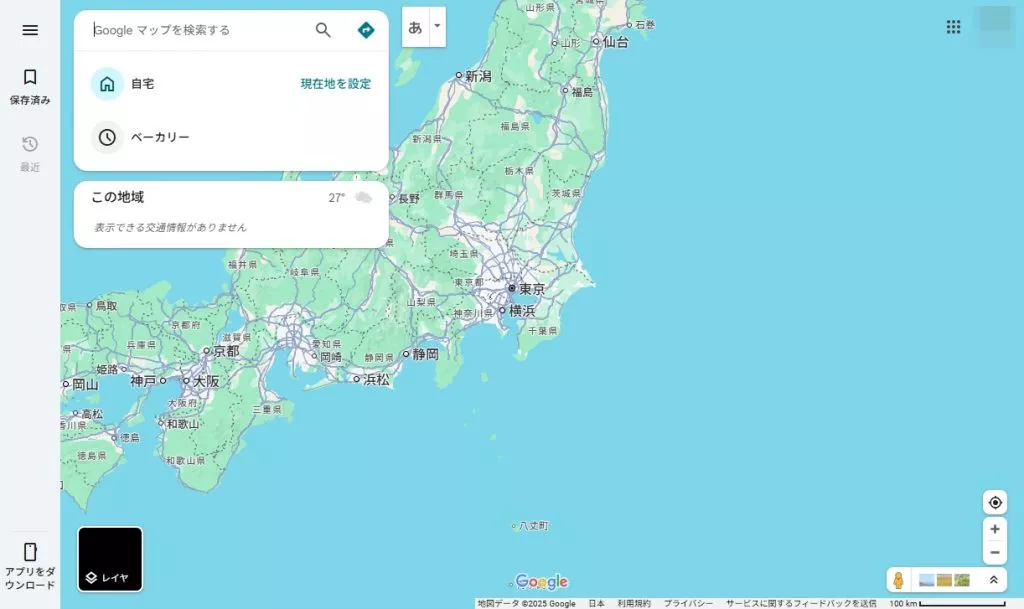Click the 東京 city label on map
Image resolution: width=1024 pixels, height=609 pixels.
coord(531,289)
